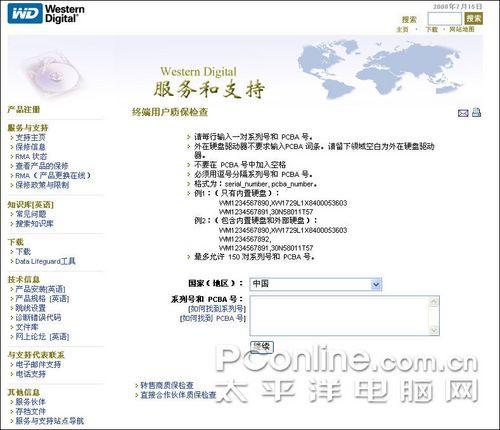Click the printer icon
This screenshot has width=500, height=430.
pos(476,112)
